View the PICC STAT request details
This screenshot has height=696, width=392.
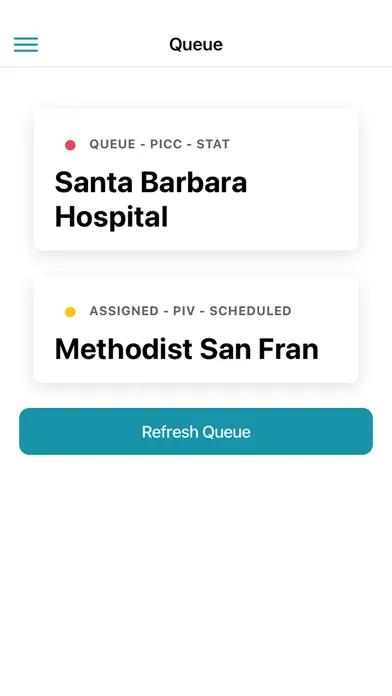[x=196, y=179]
